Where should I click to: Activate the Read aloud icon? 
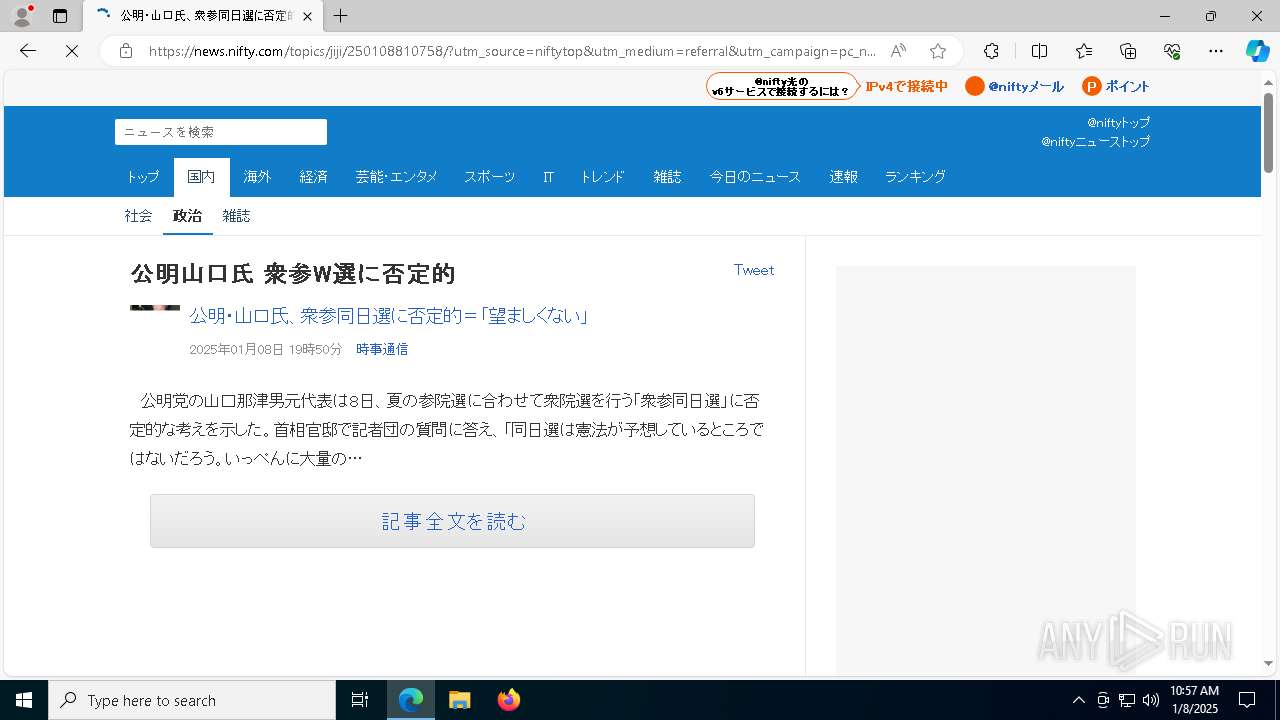click(x=898, y=51)
